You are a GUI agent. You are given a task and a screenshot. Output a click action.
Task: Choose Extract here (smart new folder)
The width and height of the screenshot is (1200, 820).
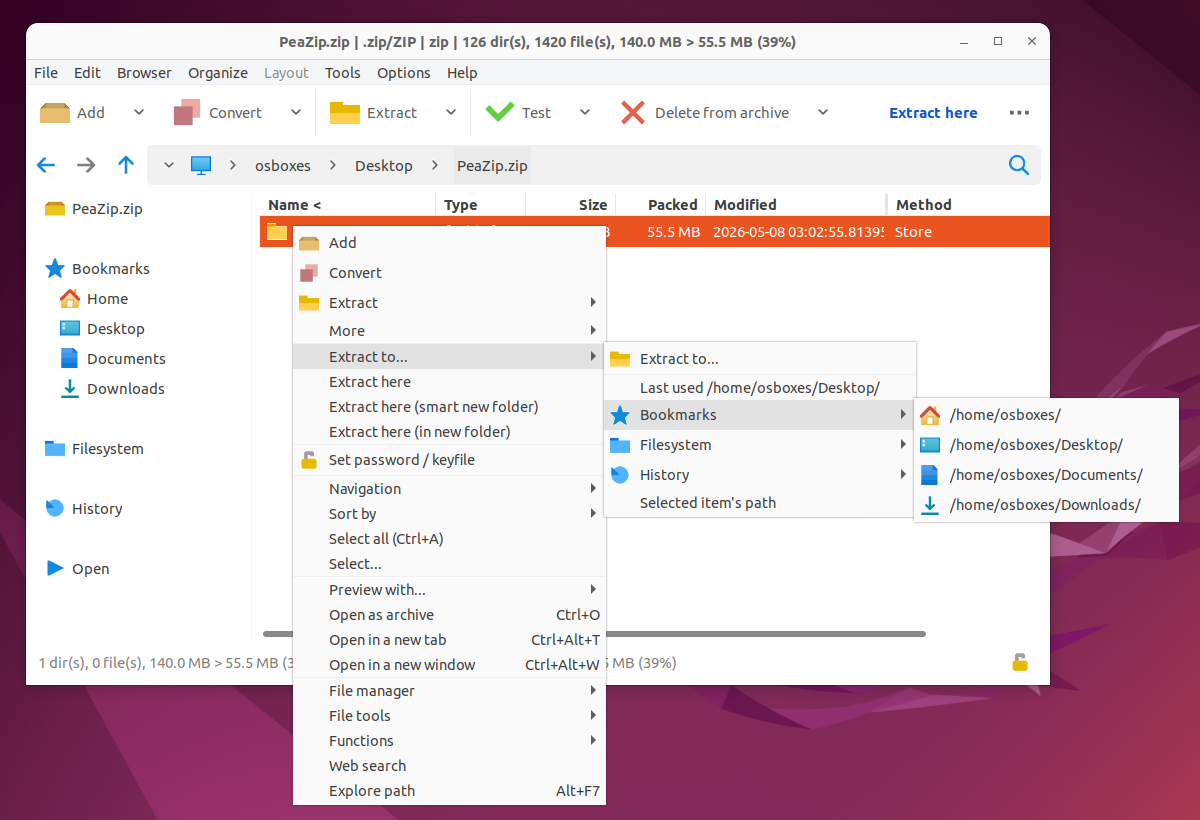[449, 407]
